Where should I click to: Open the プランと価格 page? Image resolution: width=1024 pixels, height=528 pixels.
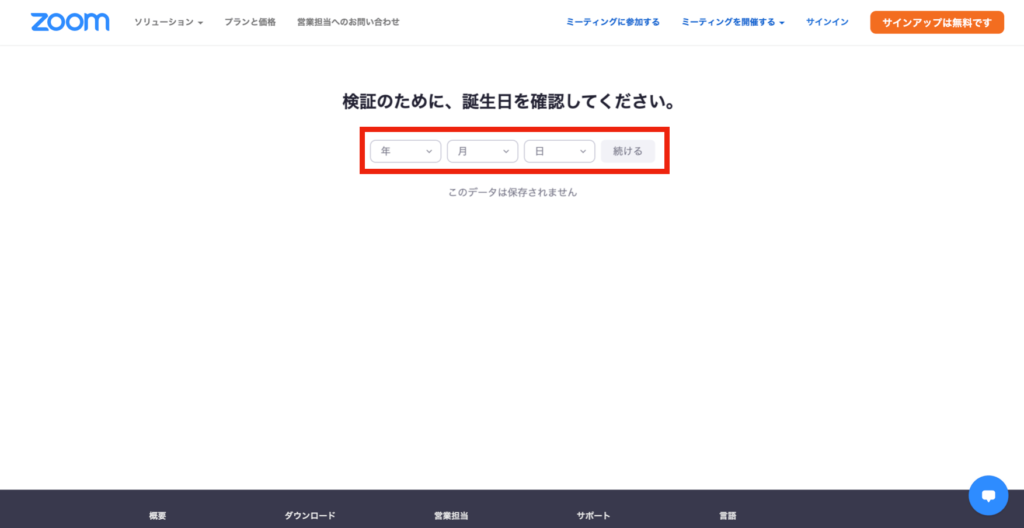click(x=250, y=22)
